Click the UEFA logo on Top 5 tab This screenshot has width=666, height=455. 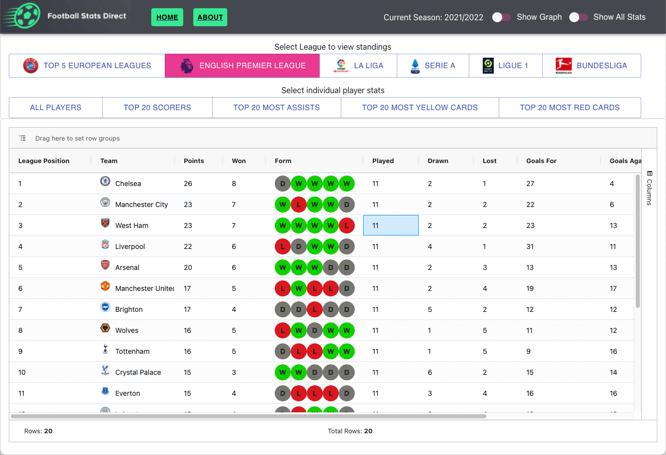(x=31, y=65)
